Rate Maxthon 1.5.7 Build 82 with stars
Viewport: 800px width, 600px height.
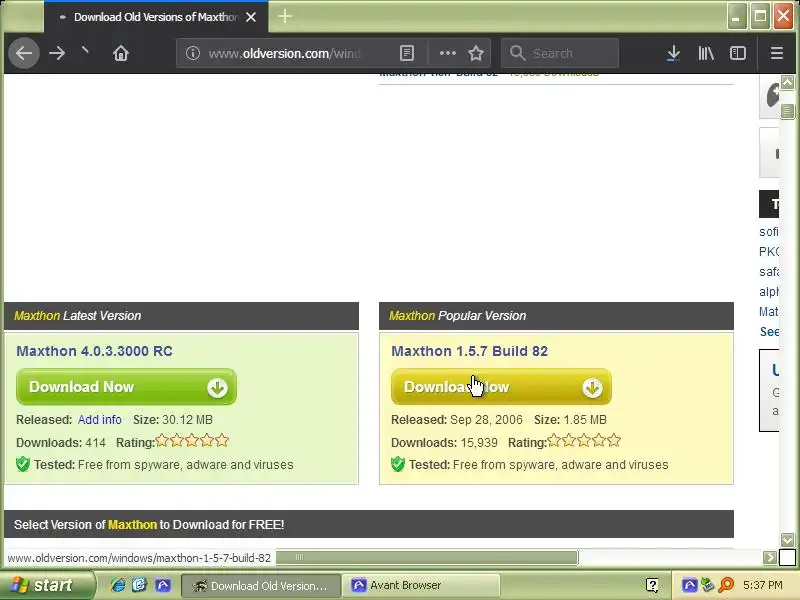click(x=584, y=440)
